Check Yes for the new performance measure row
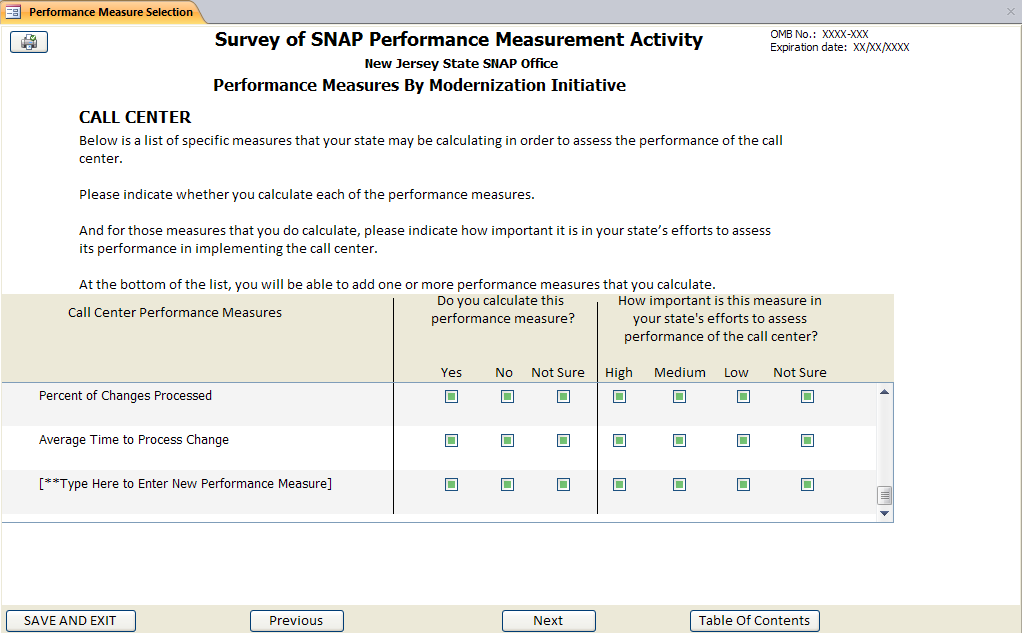The height and width of the screenshot is (633, 1022). point(451,484)
